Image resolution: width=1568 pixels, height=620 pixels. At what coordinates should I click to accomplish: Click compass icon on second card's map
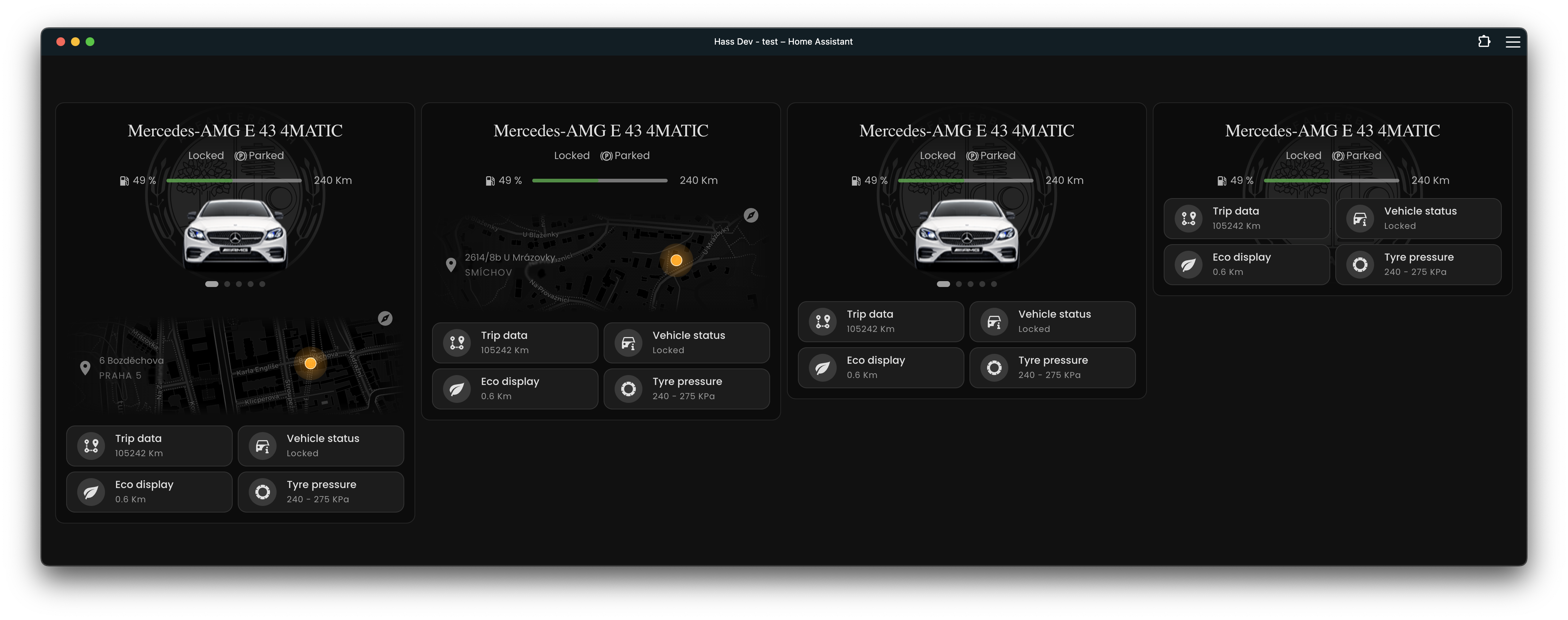pos(750,215)
